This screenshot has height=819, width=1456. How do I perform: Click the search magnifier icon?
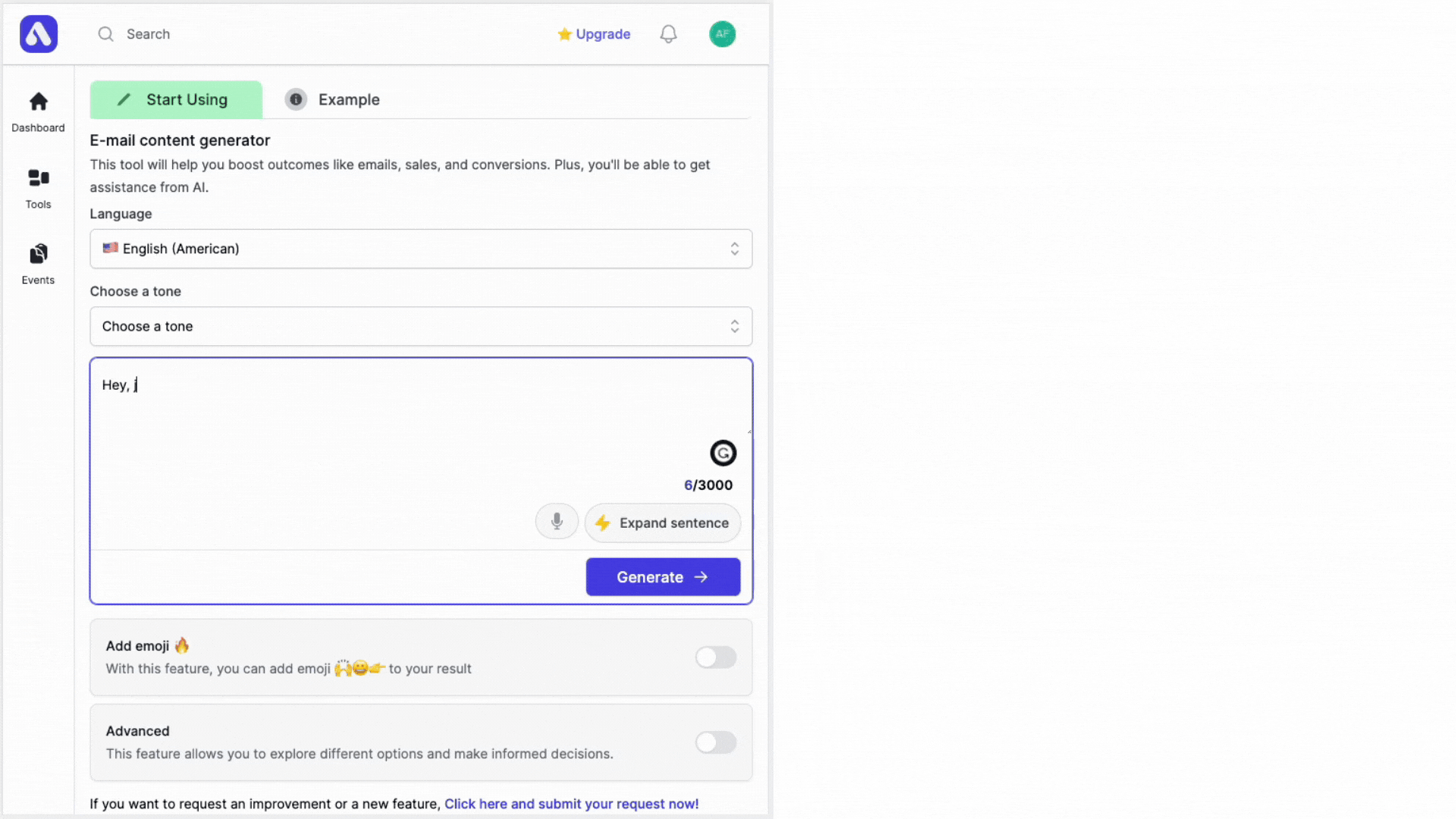tap(105, 34)
